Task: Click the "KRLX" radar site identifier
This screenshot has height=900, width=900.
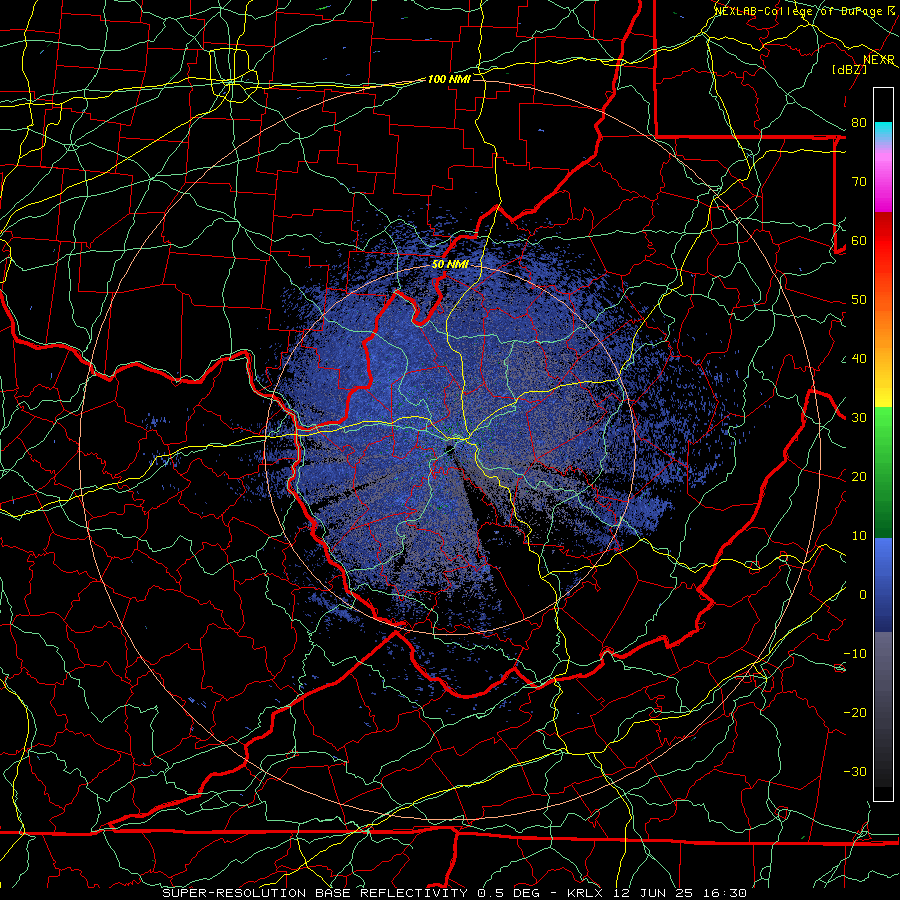Action: pos(584,893)
